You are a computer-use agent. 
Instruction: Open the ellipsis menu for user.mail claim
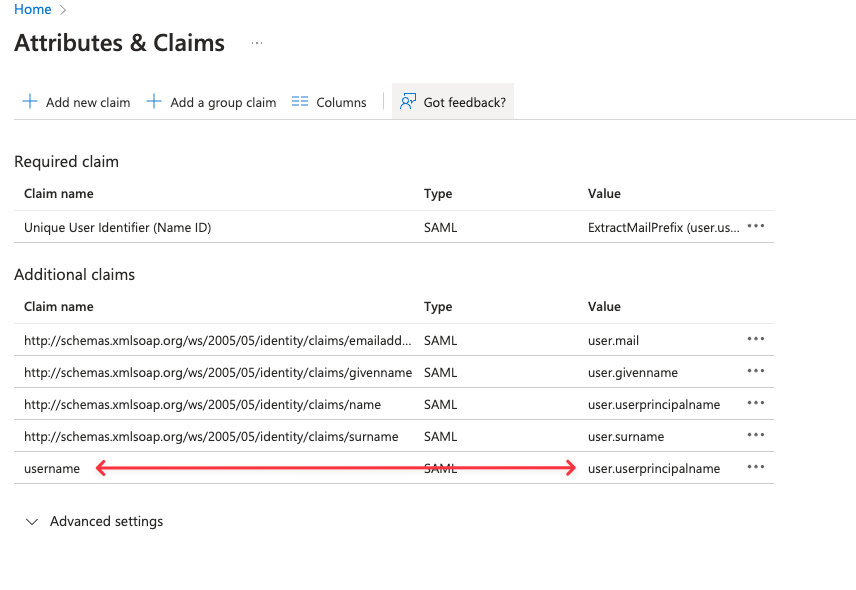pos(756,340)
